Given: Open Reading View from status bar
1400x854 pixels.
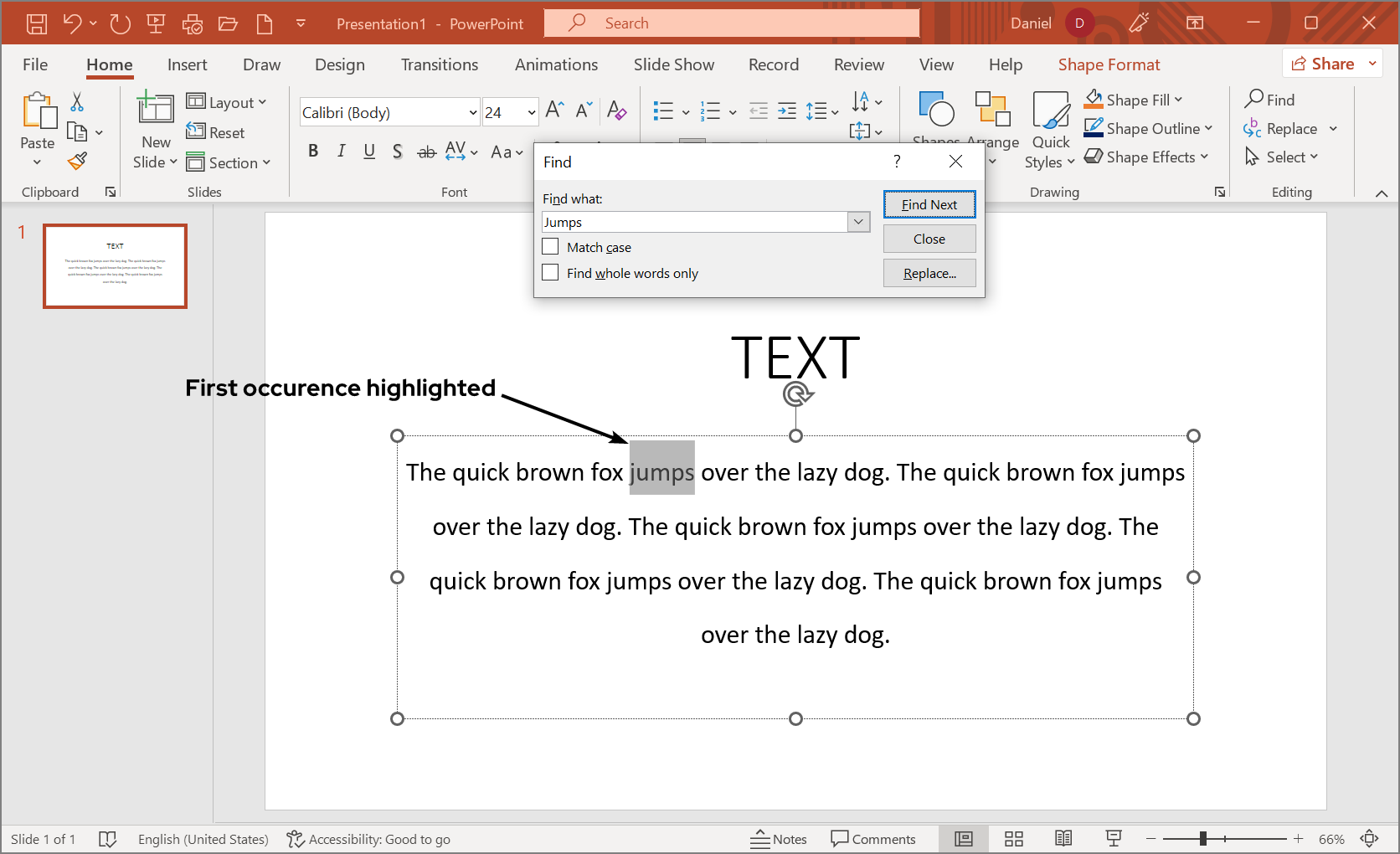Looking at the screenshot, I should (x=1063, y=839).
